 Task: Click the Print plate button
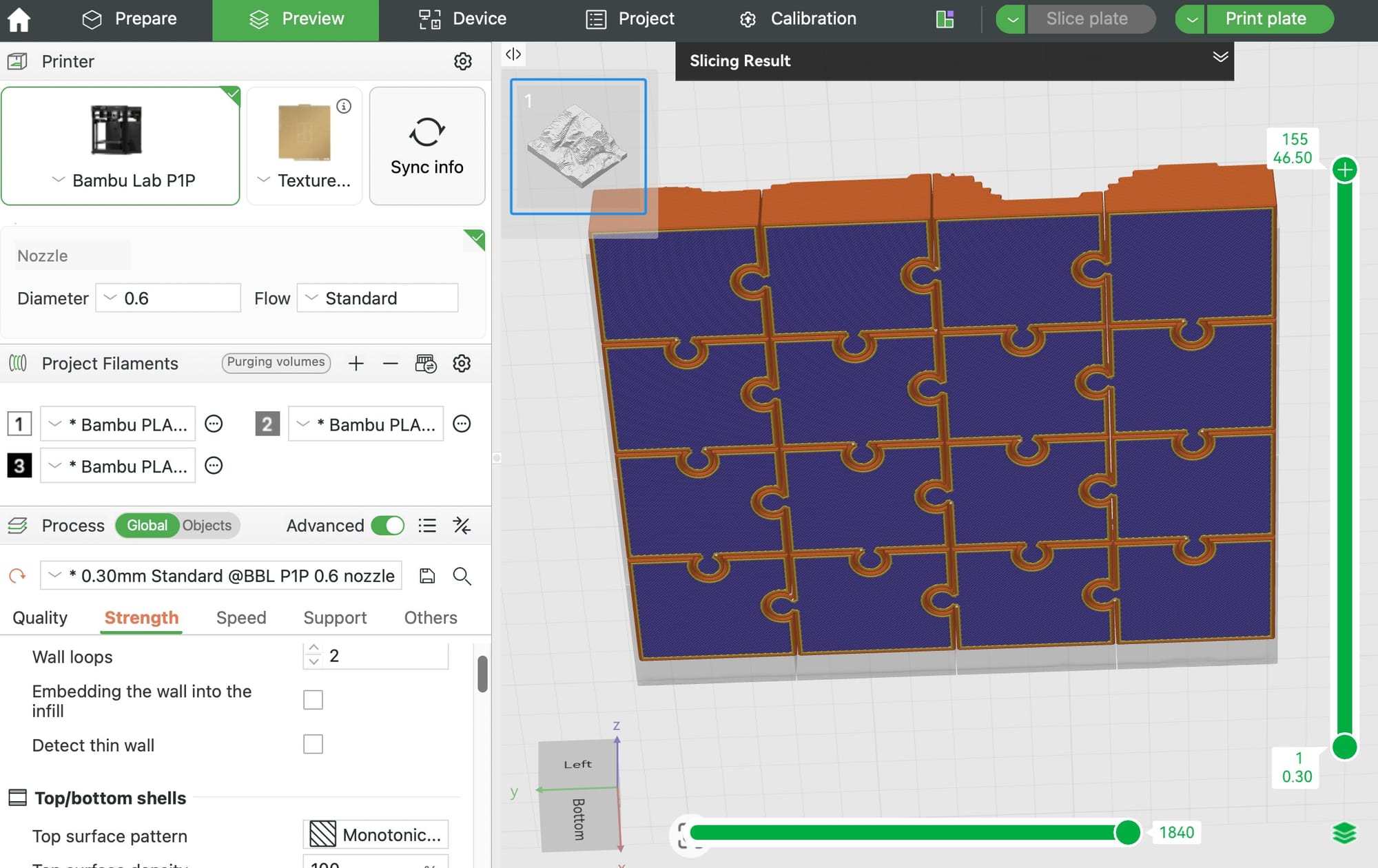pyautogui.click(x=1265, y=19)
